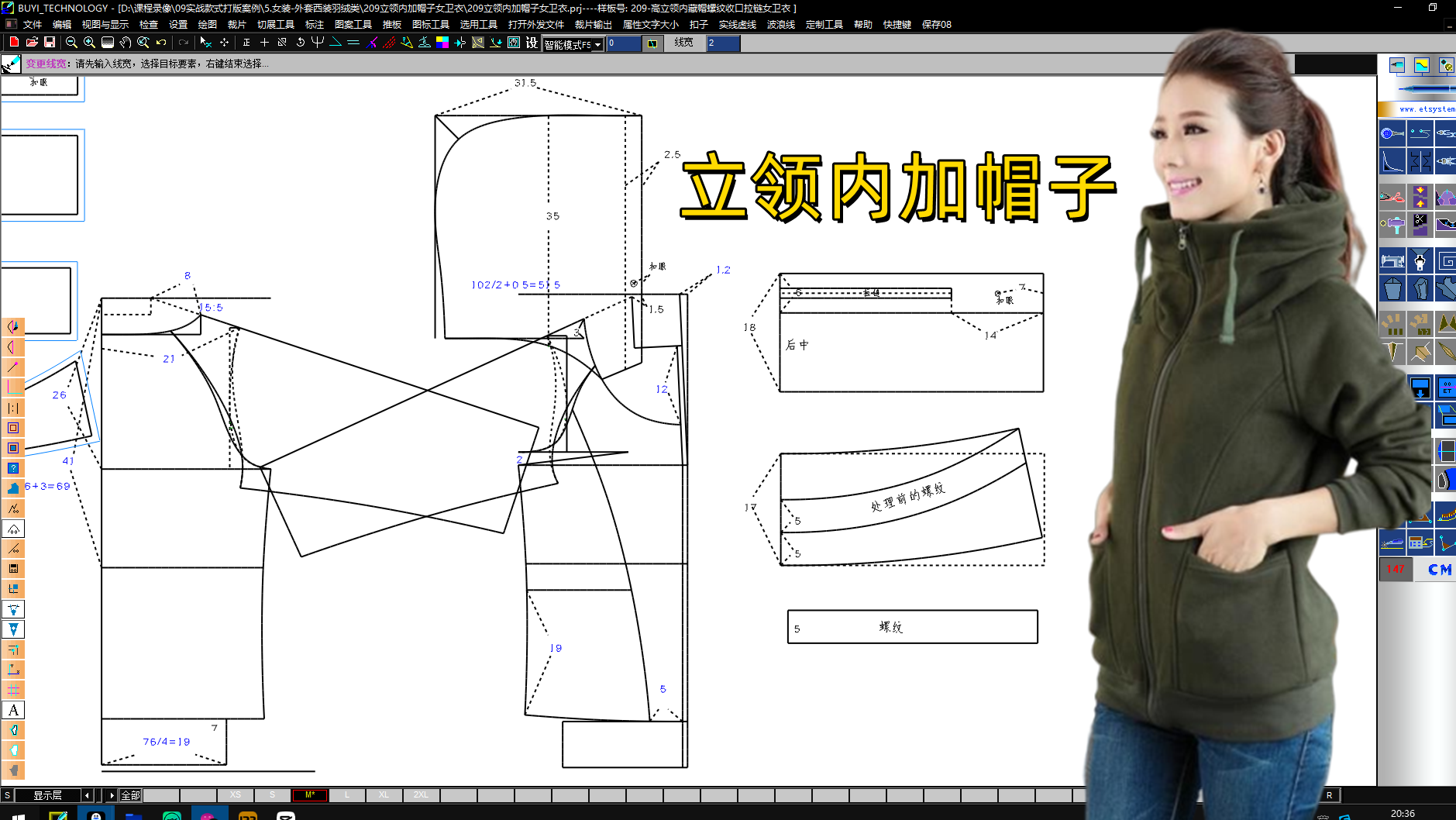Click the left arrow next to 显示层

point(87,795)
